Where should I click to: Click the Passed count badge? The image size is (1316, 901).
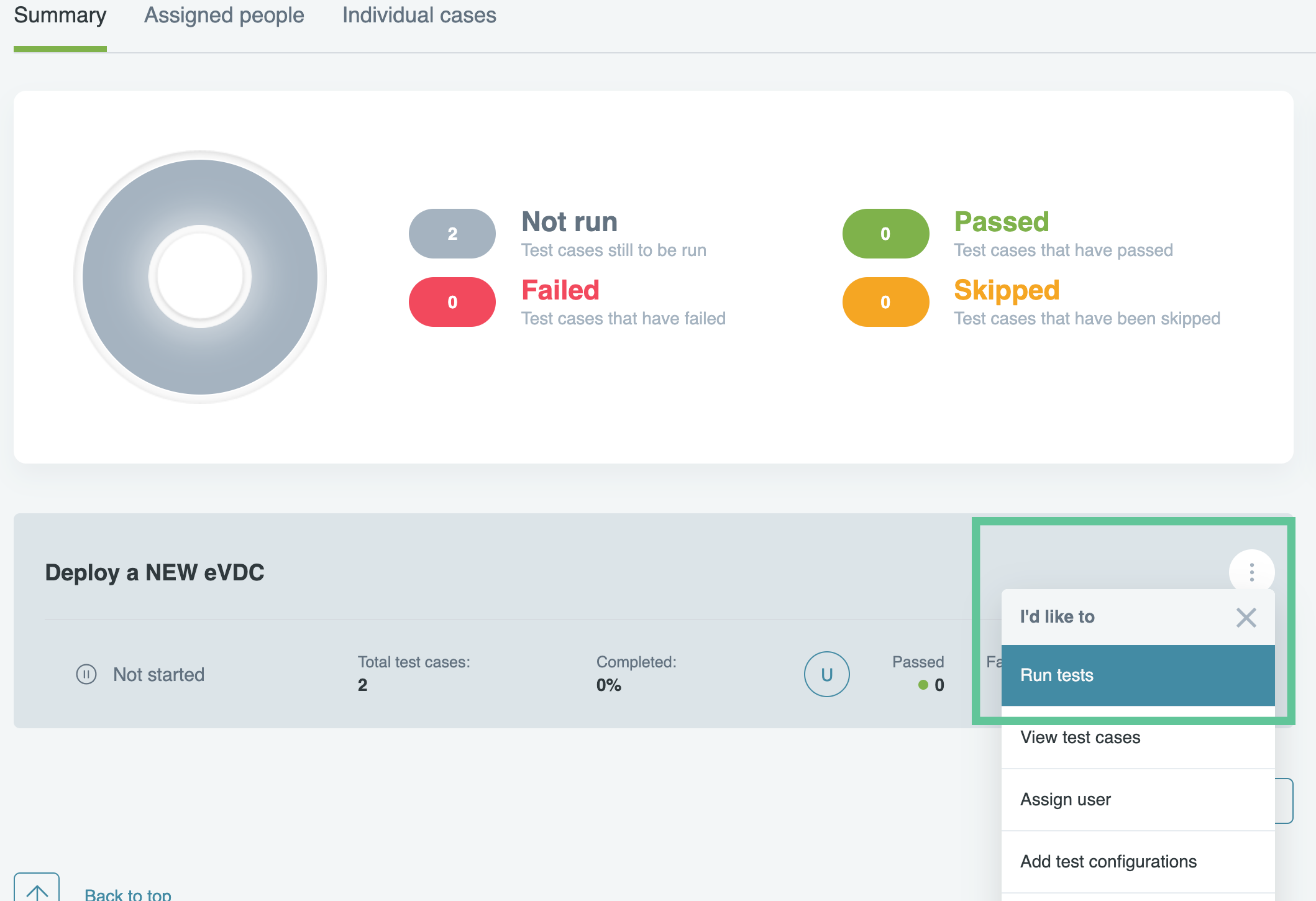coord(885,234)
